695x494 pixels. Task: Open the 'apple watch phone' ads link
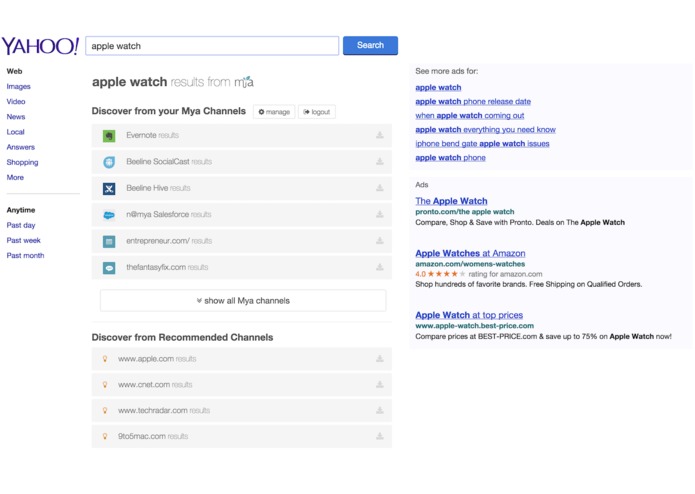450,158
